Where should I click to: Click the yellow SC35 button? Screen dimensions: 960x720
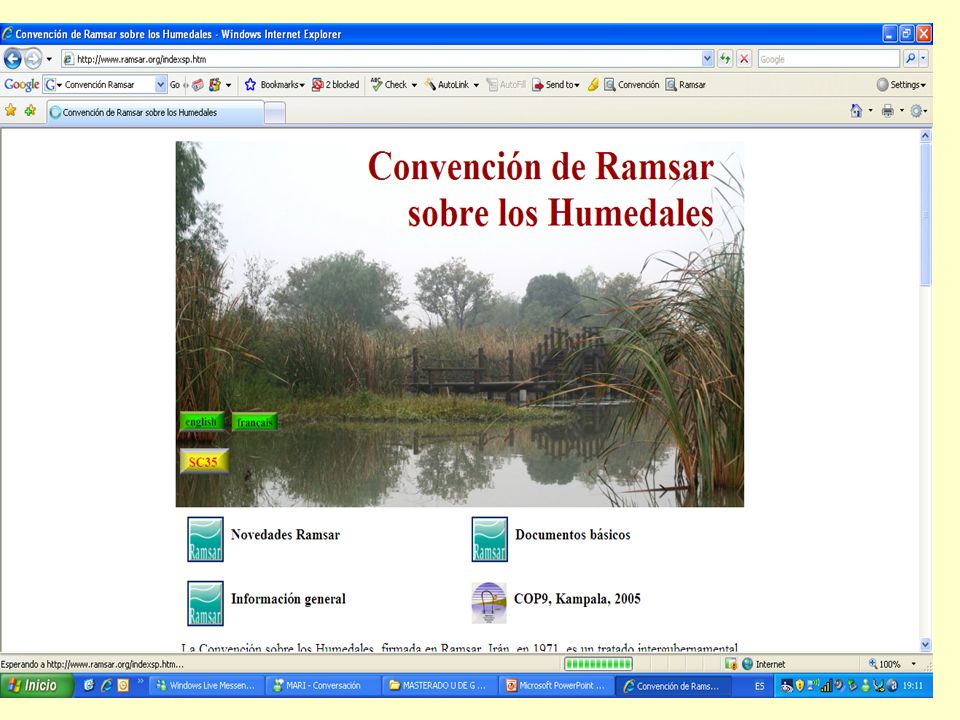(x=204, y=461)
